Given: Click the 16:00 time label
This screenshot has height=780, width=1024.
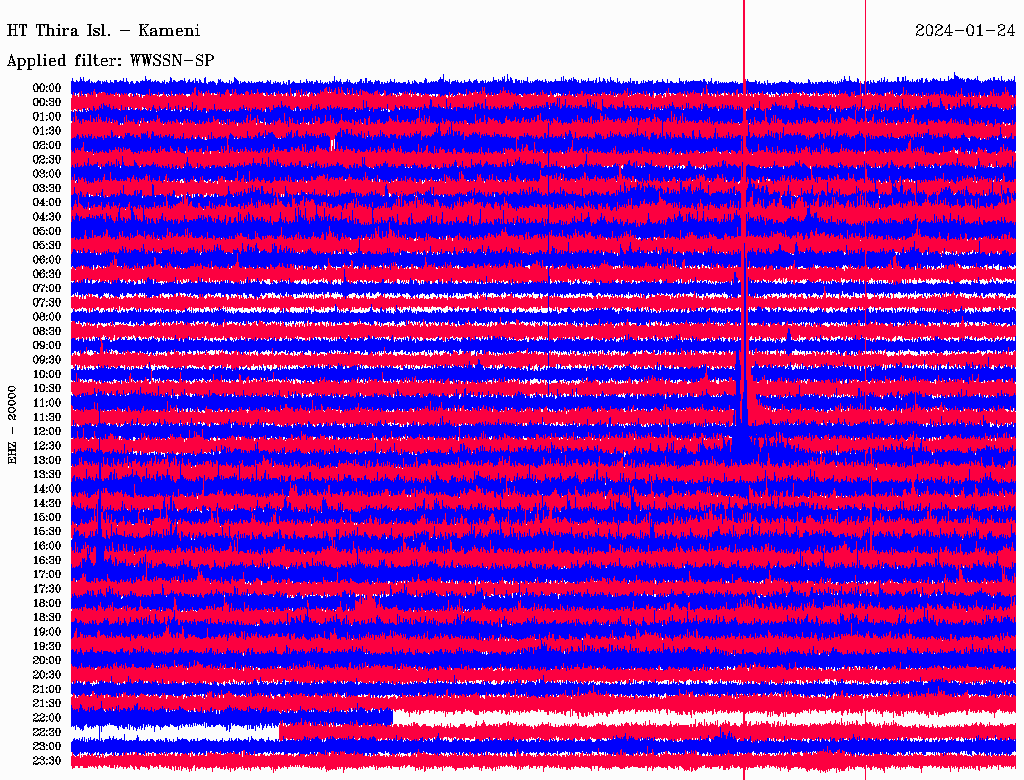Looking at the screenshot, I should 47,546.
